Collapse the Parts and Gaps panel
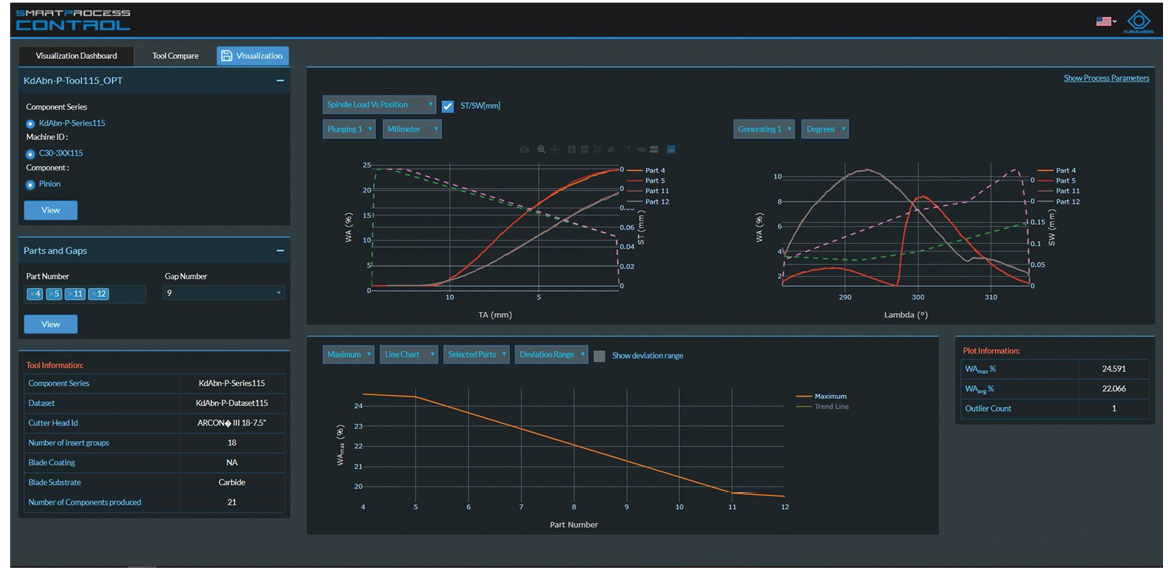Screen dimensions: 1168x576 coord(280,251)
